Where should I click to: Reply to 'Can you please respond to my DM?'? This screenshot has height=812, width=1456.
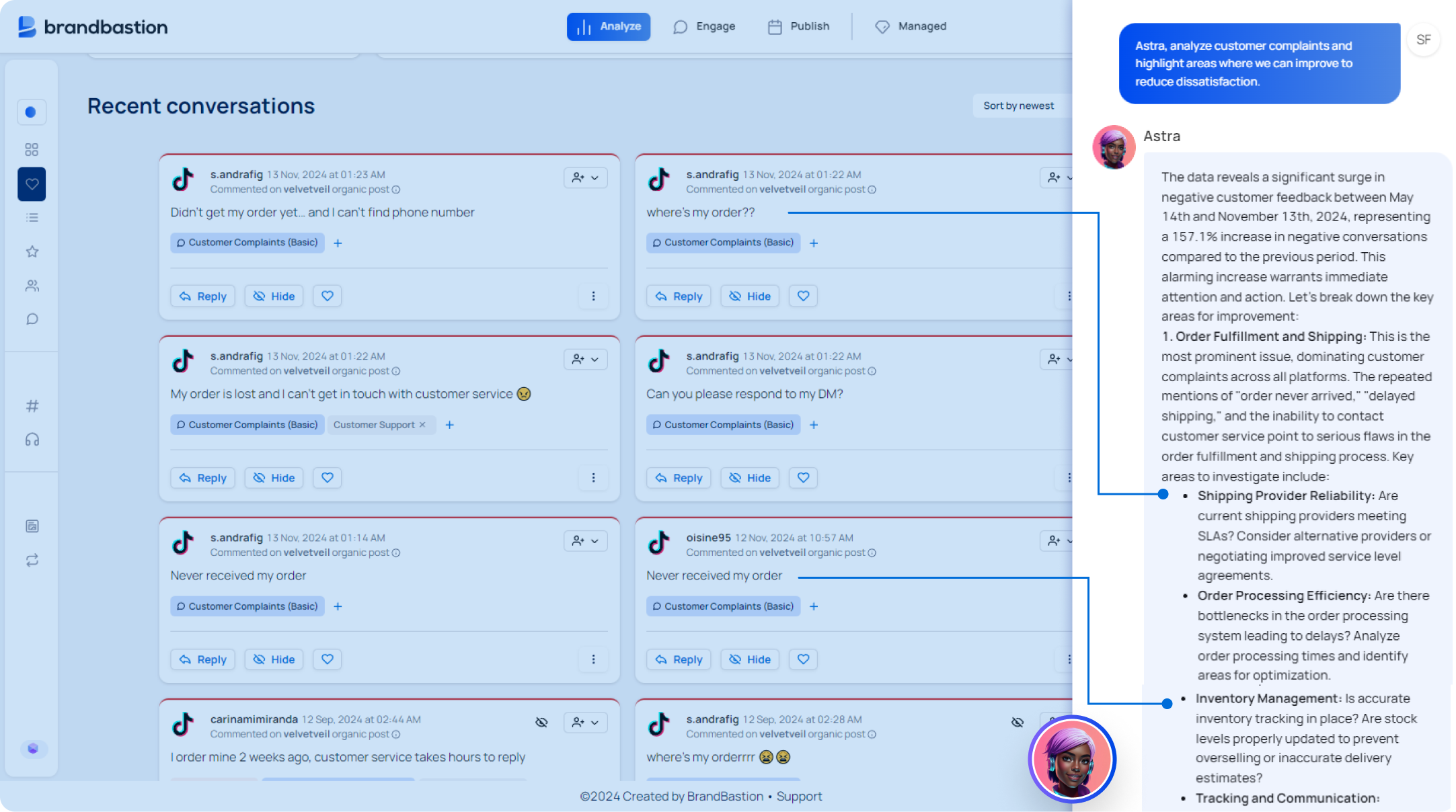coord(678,478)
